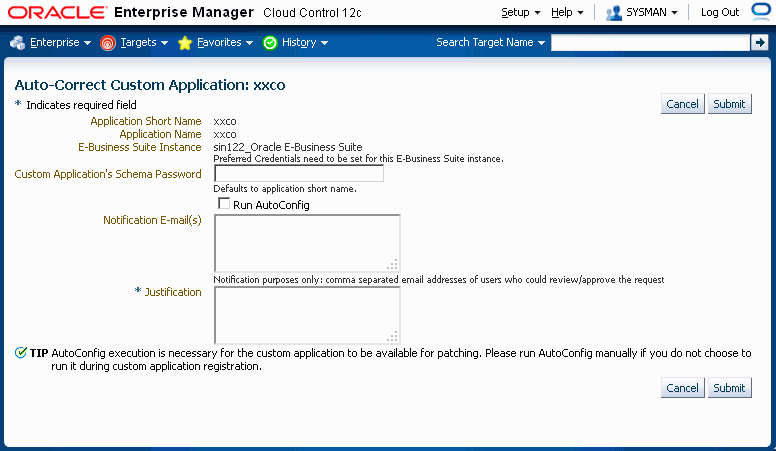Click the bottom Cancel button
This screenshot has height=451, width=776.
tap(682, 388)
